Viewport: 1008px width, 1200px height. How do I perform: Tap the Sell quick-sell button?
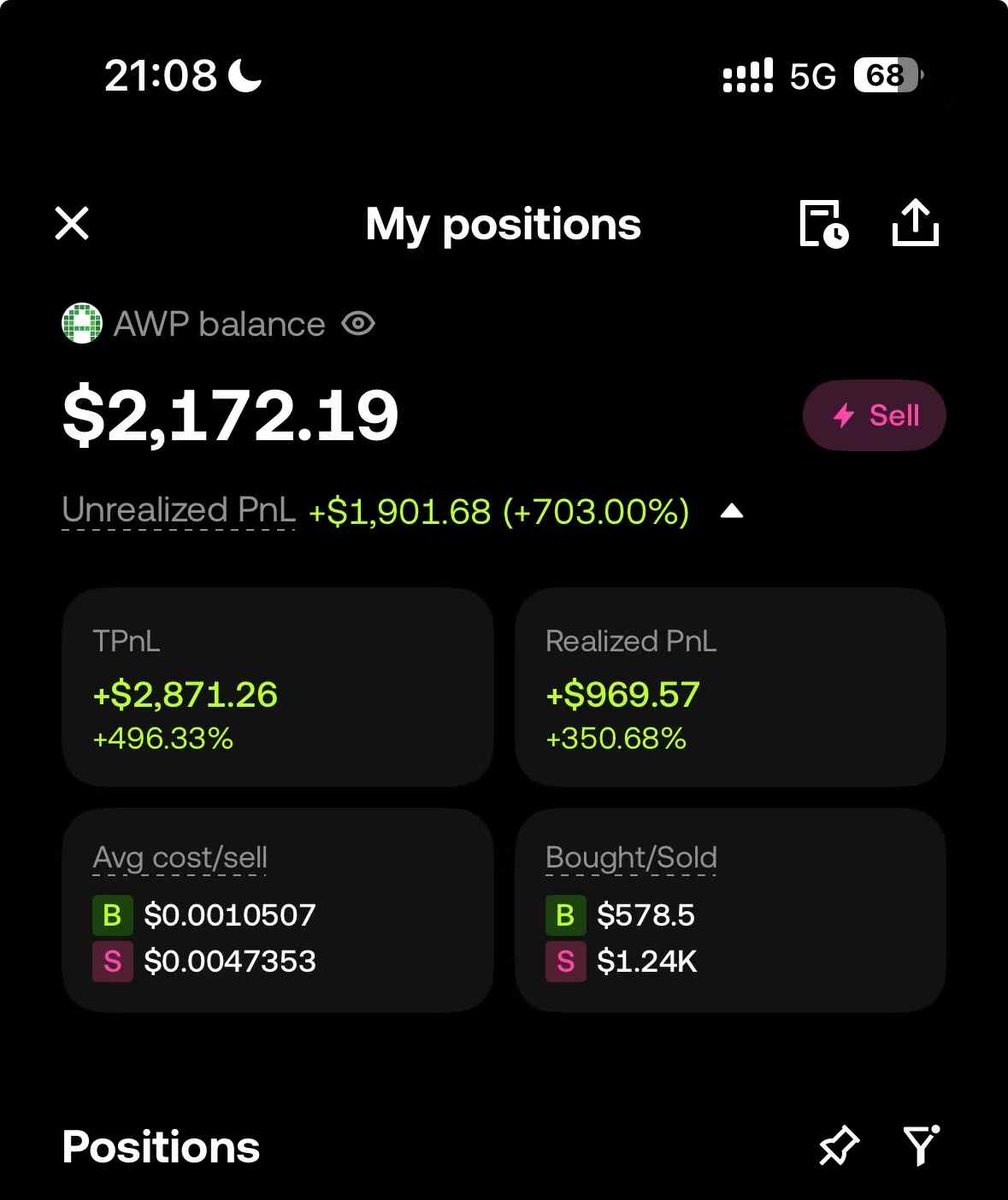point(874,415)
